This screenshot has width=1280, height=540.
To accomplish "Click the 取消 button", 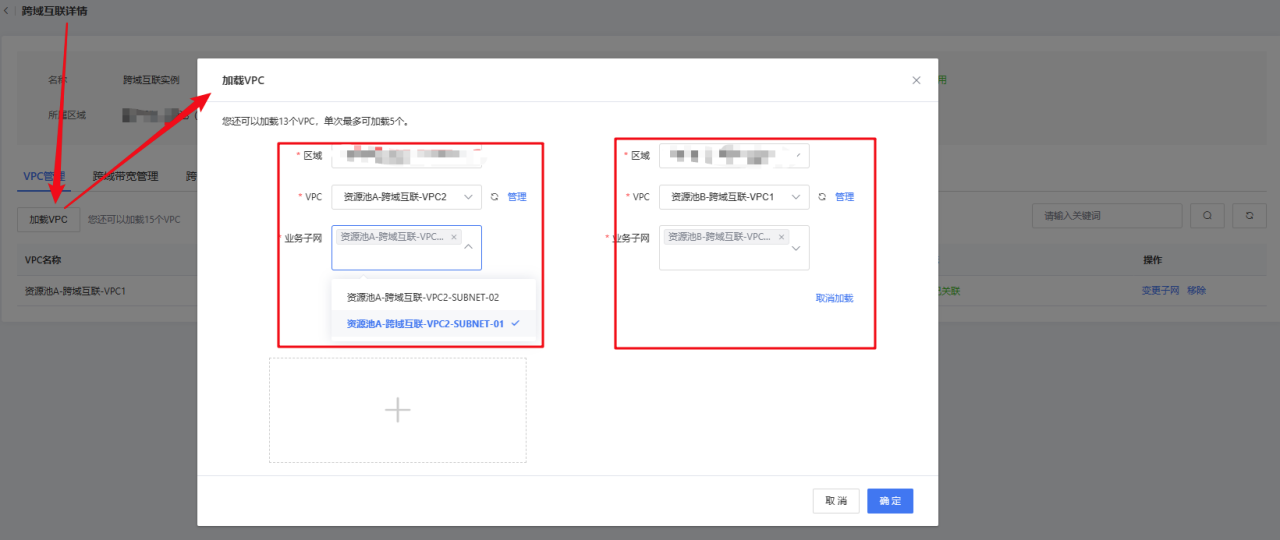I will coord(836,500).
